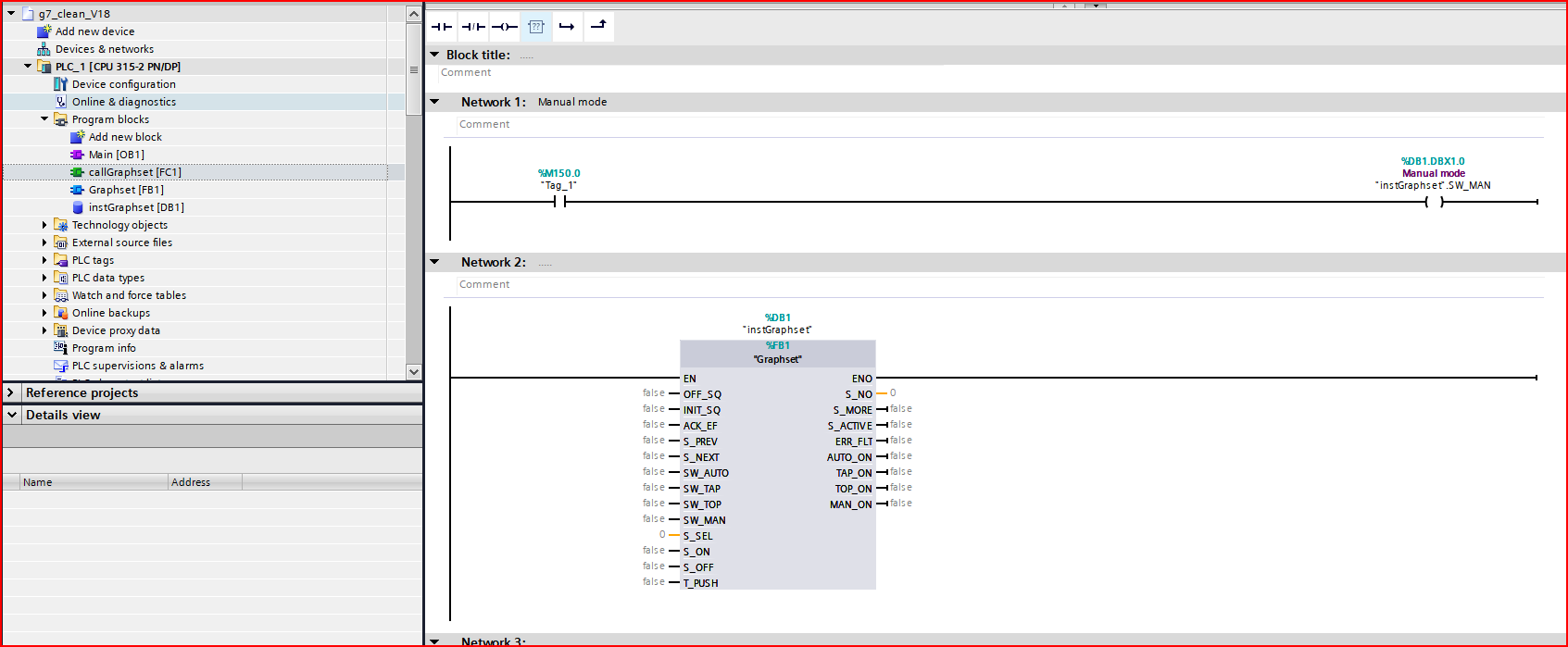
Task: Insert a normally closed contact
Action: (473, 27)
